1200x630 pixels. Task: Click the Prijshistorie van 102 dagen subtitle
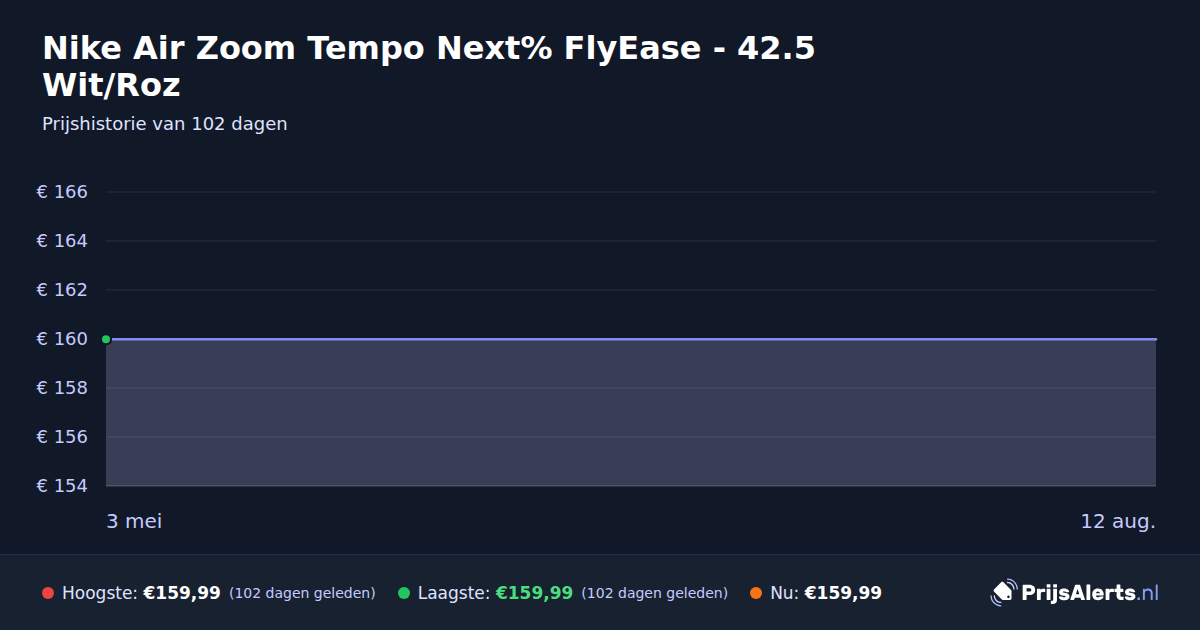pos(165,124)
